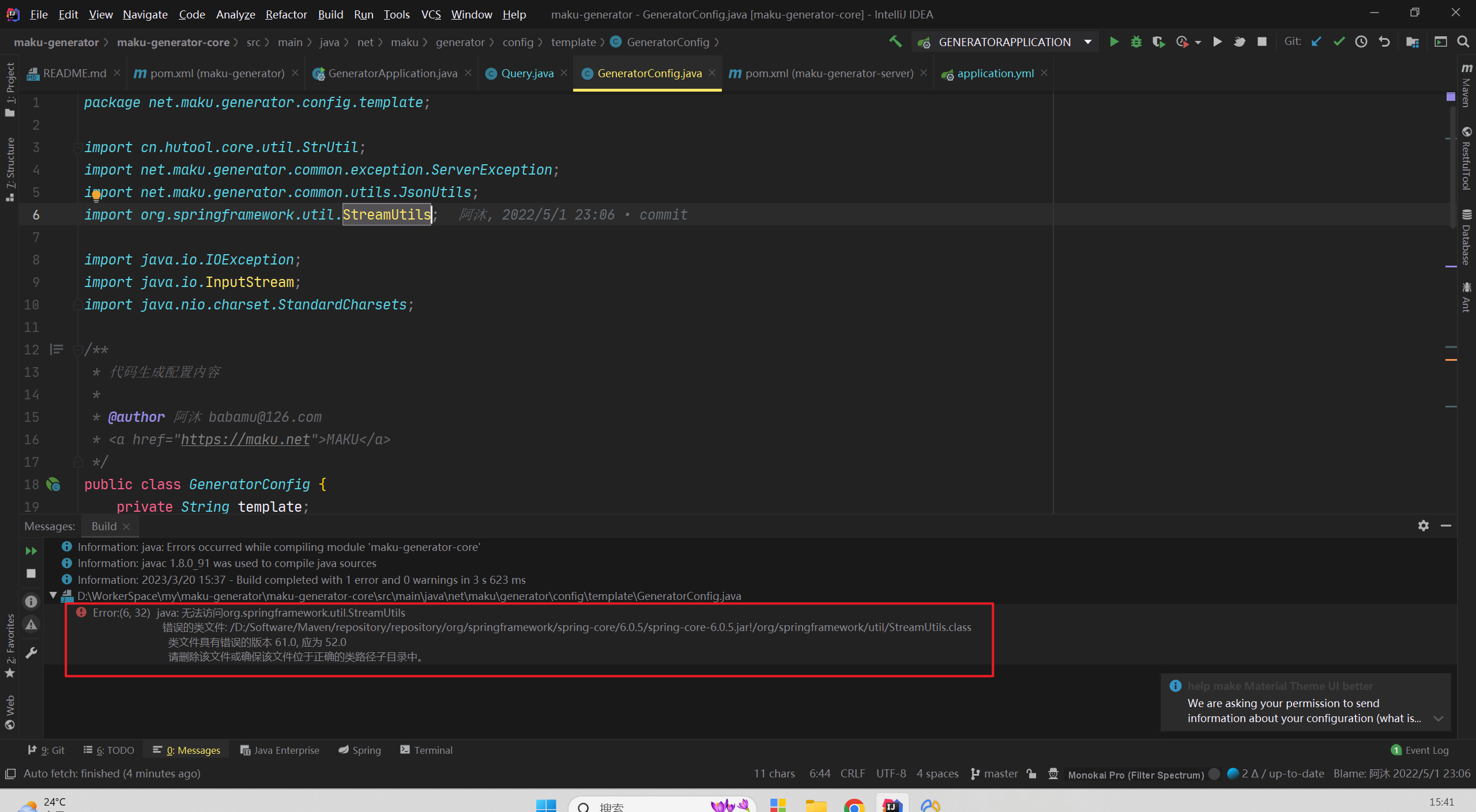Open Maven tool window on right sidebar
The width and height of the screenshot is (1476, 812).
point(1466,84)
